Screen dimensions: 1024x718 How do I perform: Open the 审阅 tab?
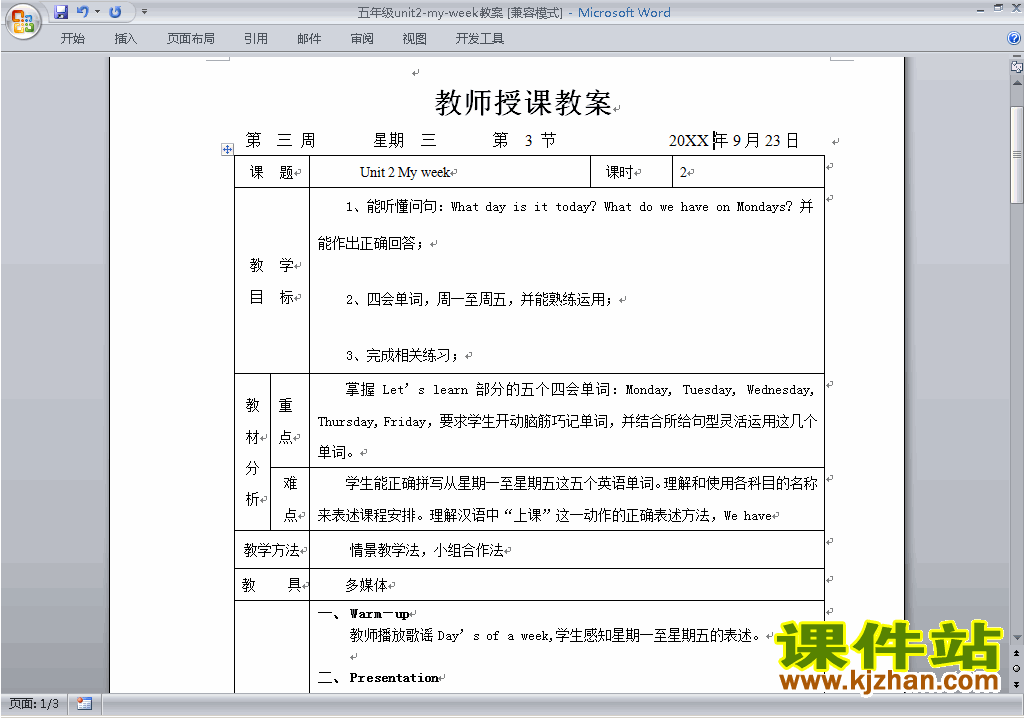click(x=362, y=39)
